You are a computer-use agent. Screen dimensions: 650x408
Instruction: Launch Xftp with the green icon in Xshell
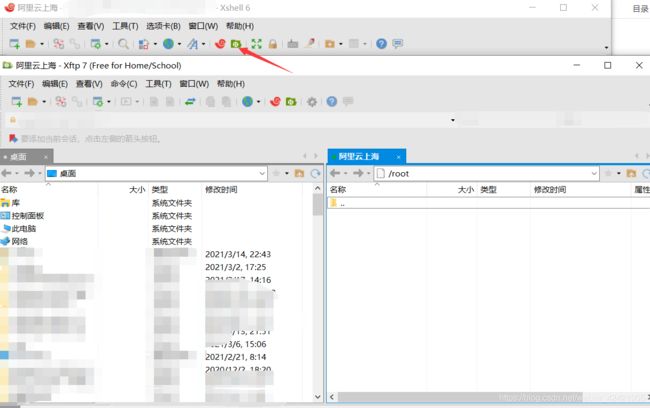(x=236, y=44)
